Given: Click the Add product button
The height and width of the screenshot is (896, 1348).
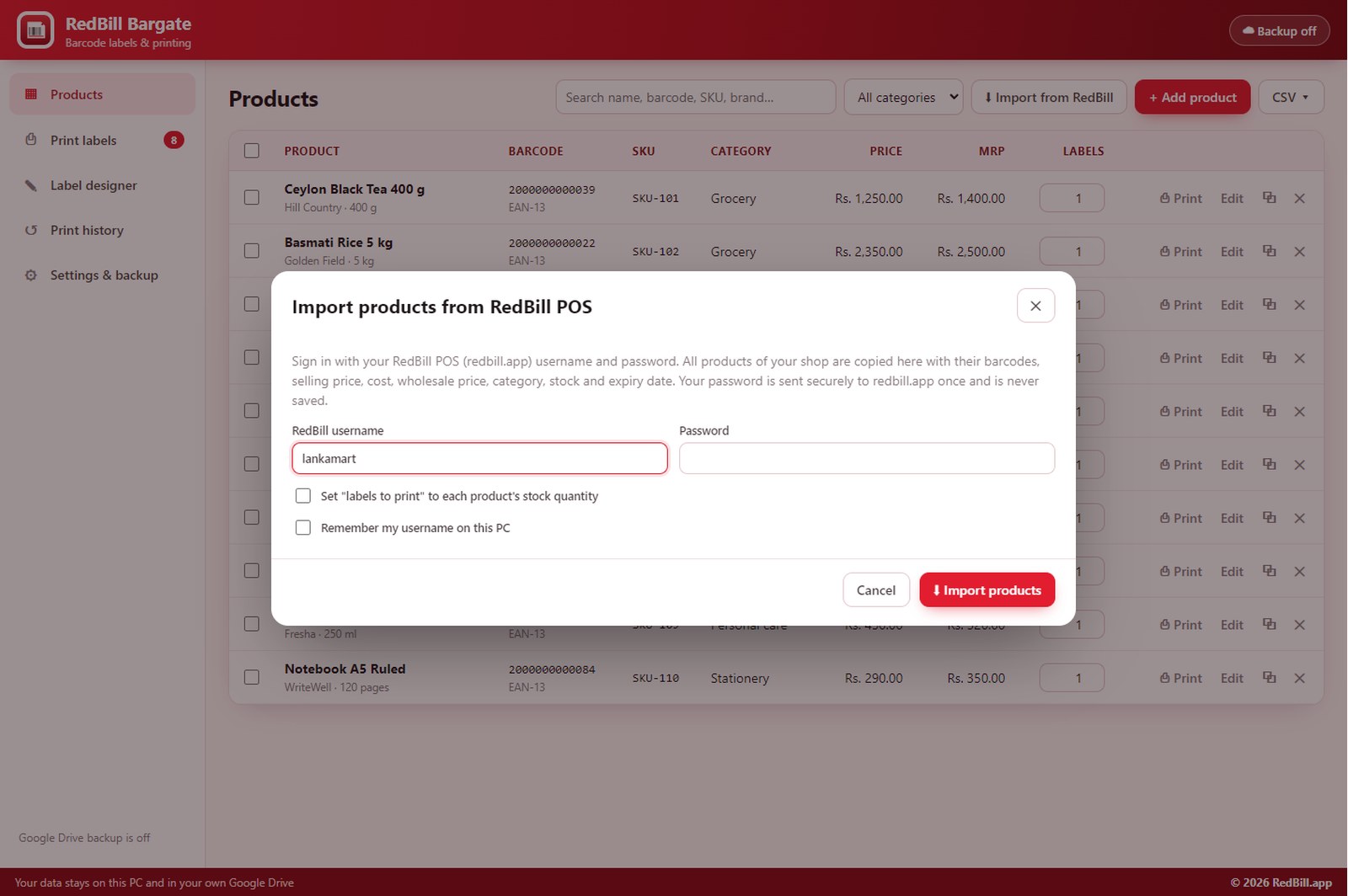Looking at the screenshot, I should pyautogui.click(x=1192, y=97).
